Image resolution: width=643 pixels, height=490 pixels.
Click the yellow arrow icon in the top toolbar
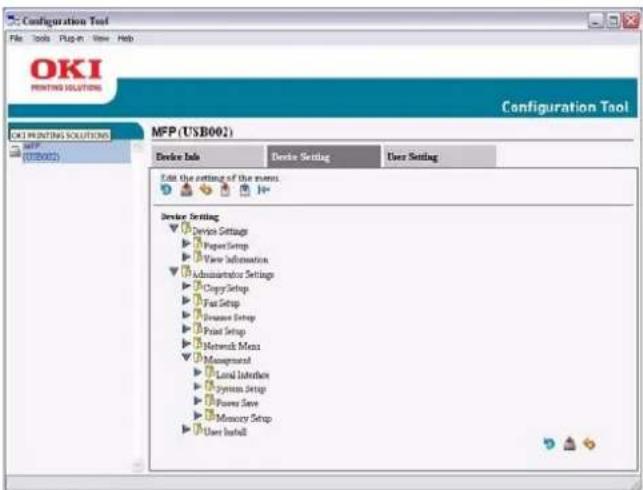pos(205,190)
